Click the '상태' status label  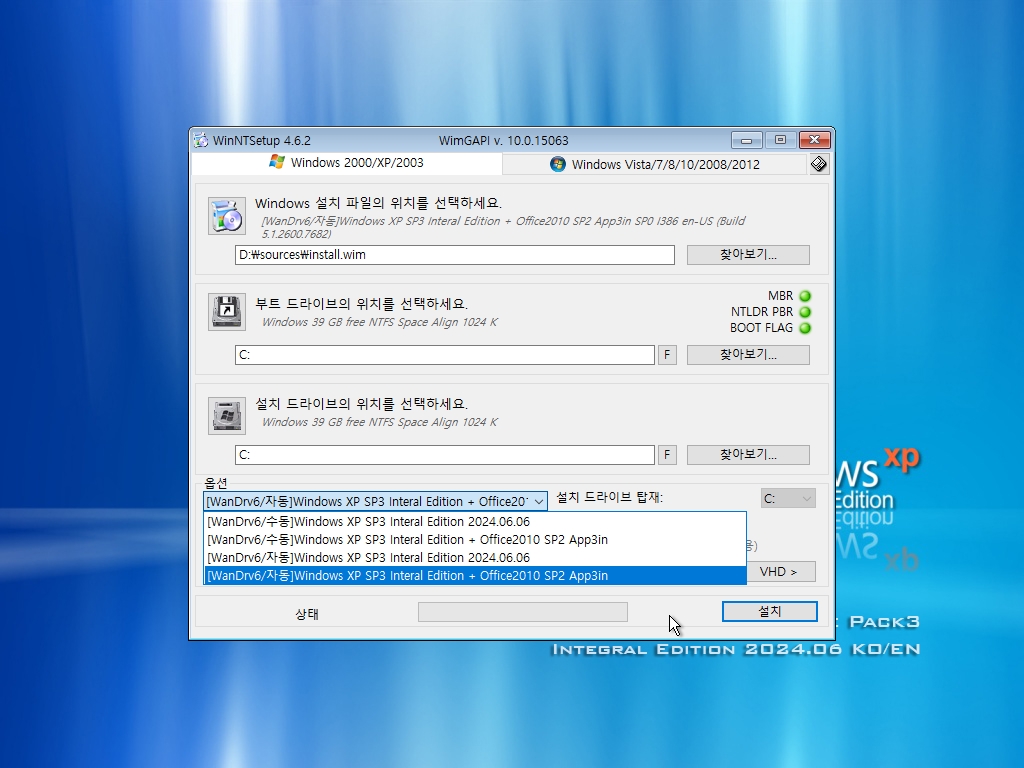307,614
